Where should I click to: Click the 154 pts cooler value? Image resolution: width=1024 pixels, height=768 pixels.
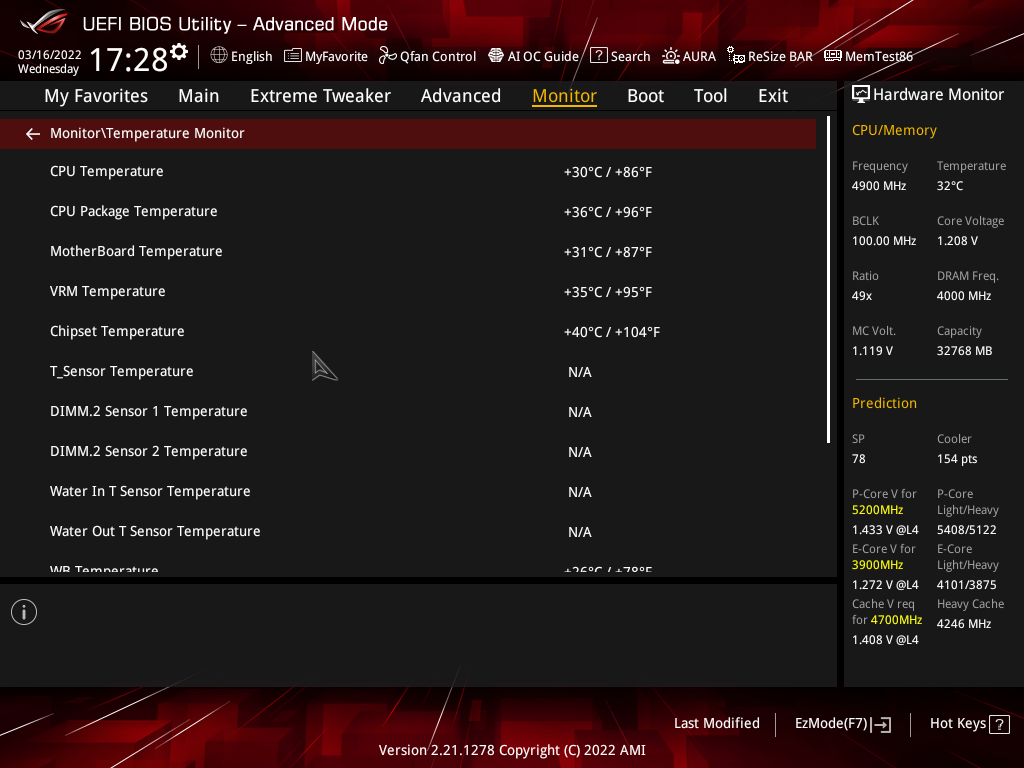(957, 459)
